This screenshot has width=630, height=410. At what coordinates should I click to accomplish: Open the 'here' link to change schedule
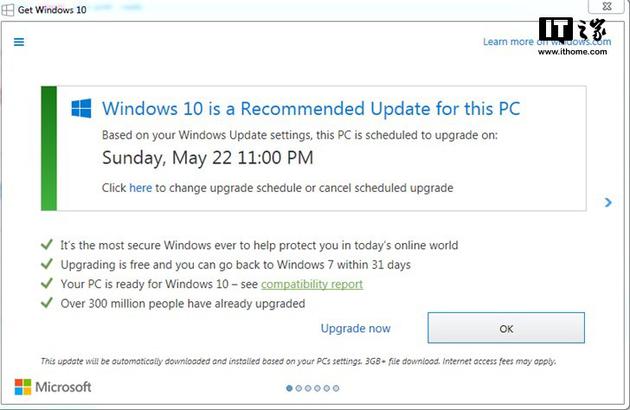(x=141, y=188)
